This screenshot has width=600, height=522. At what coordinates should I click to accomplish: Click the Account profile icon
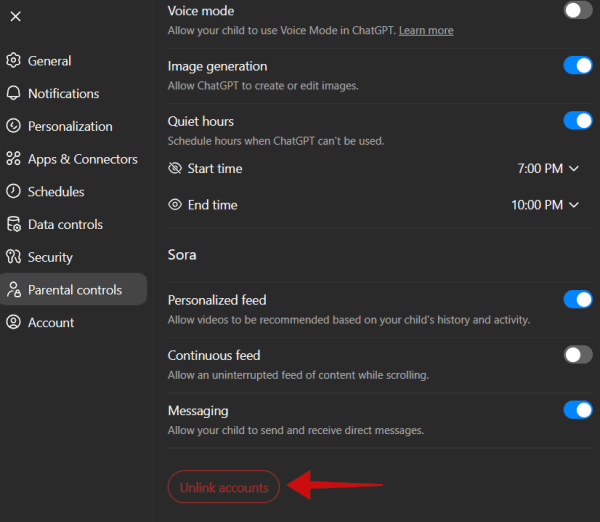tap(14, 322)
